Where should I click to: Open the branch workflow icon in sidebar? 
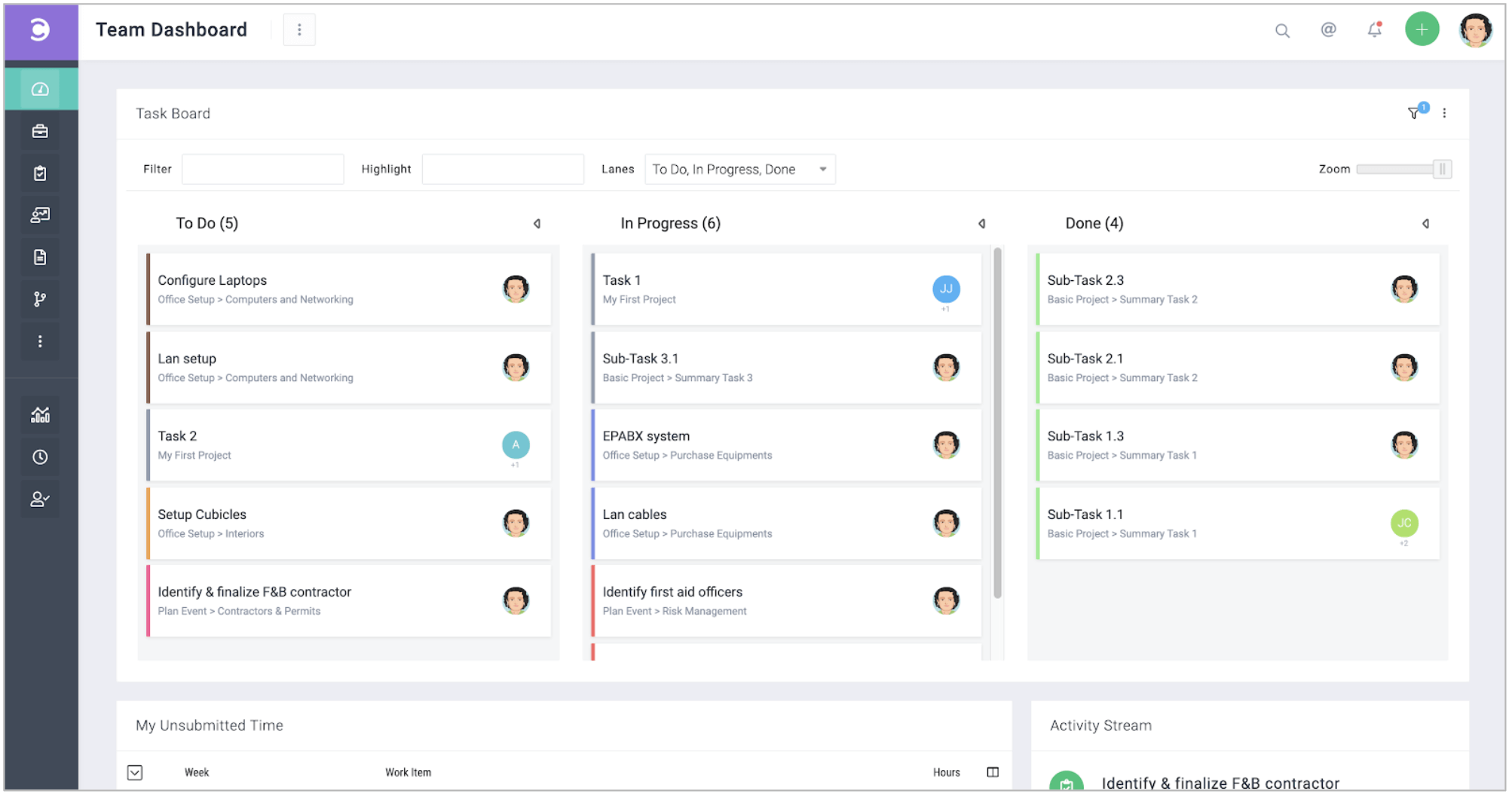(x=40, y=300)
